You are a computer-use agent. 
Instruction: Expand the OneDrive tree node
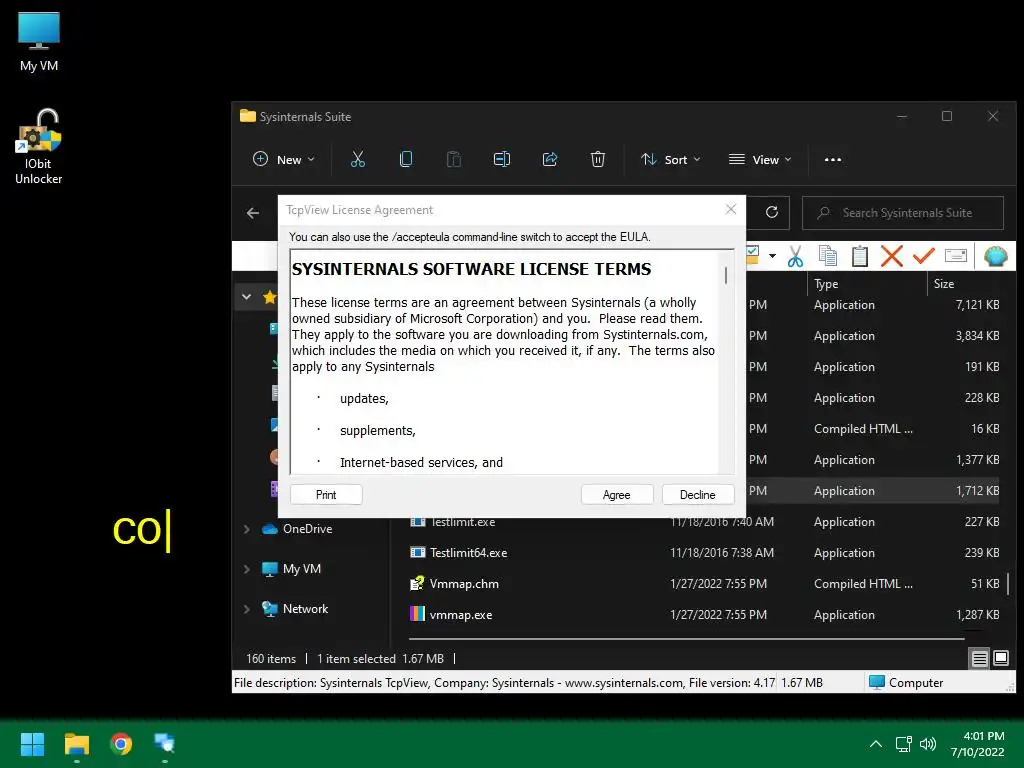(x=246, y=529)
